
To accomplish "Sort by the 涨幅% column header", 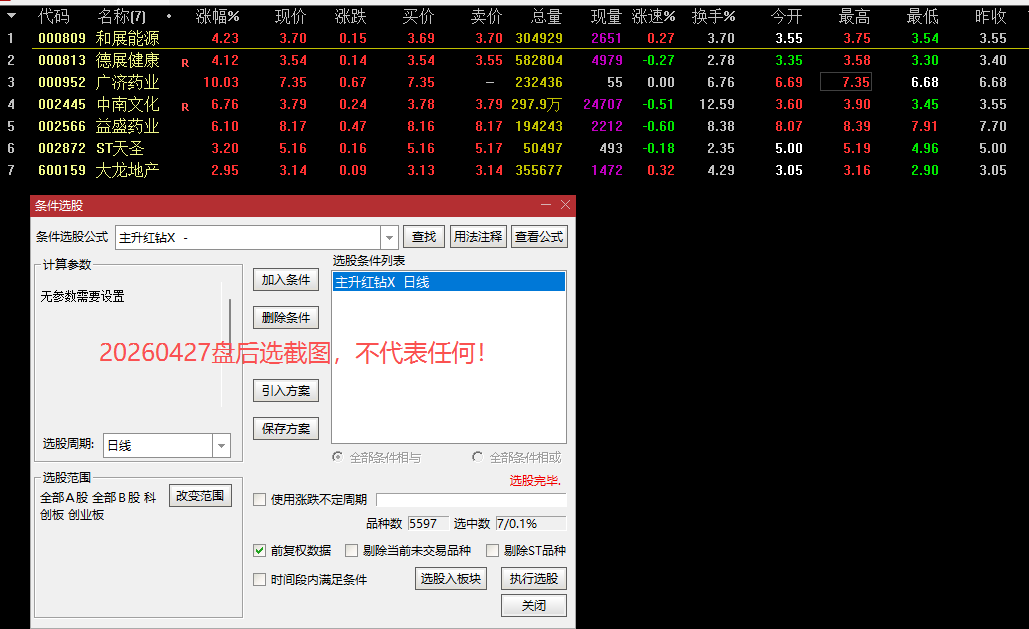I will [x=217, y=17].
